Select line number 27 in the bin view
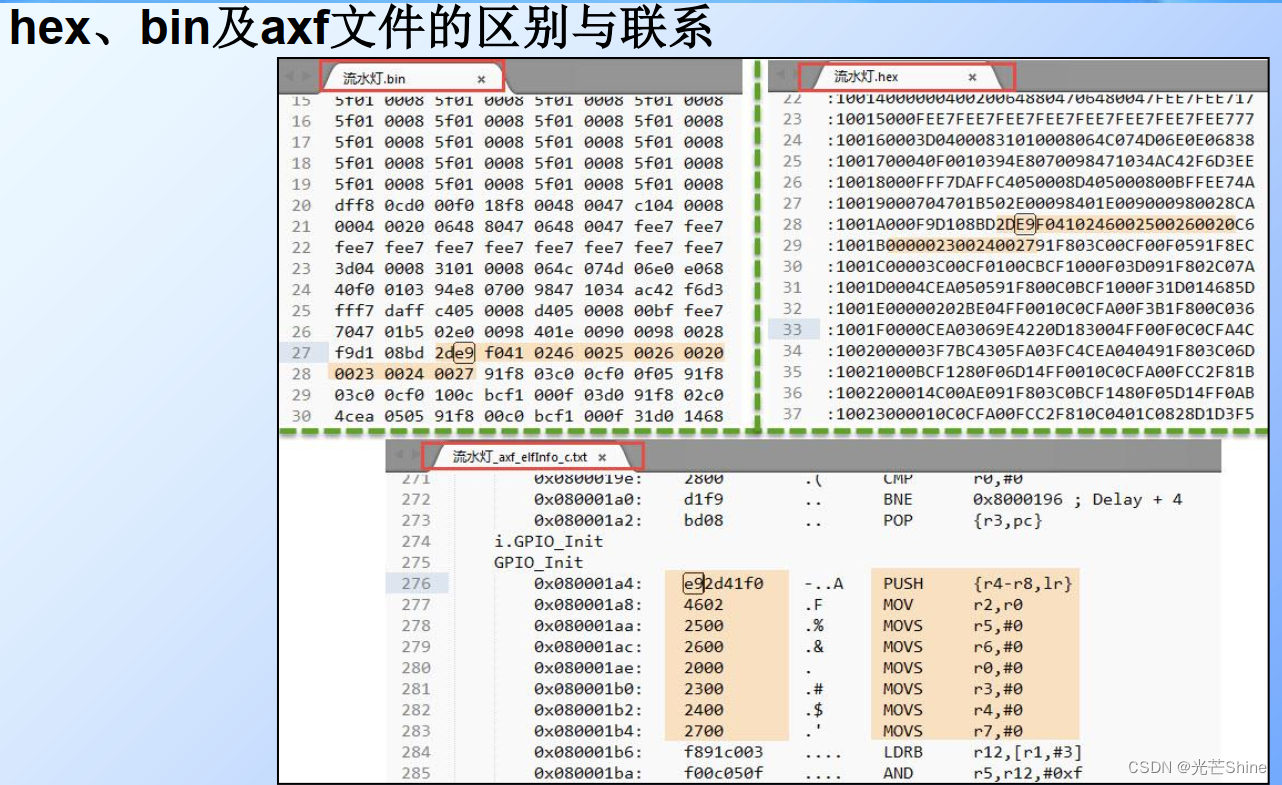Image resolution: width=1282 pixels, height=785 pixels. pos(303,352)
